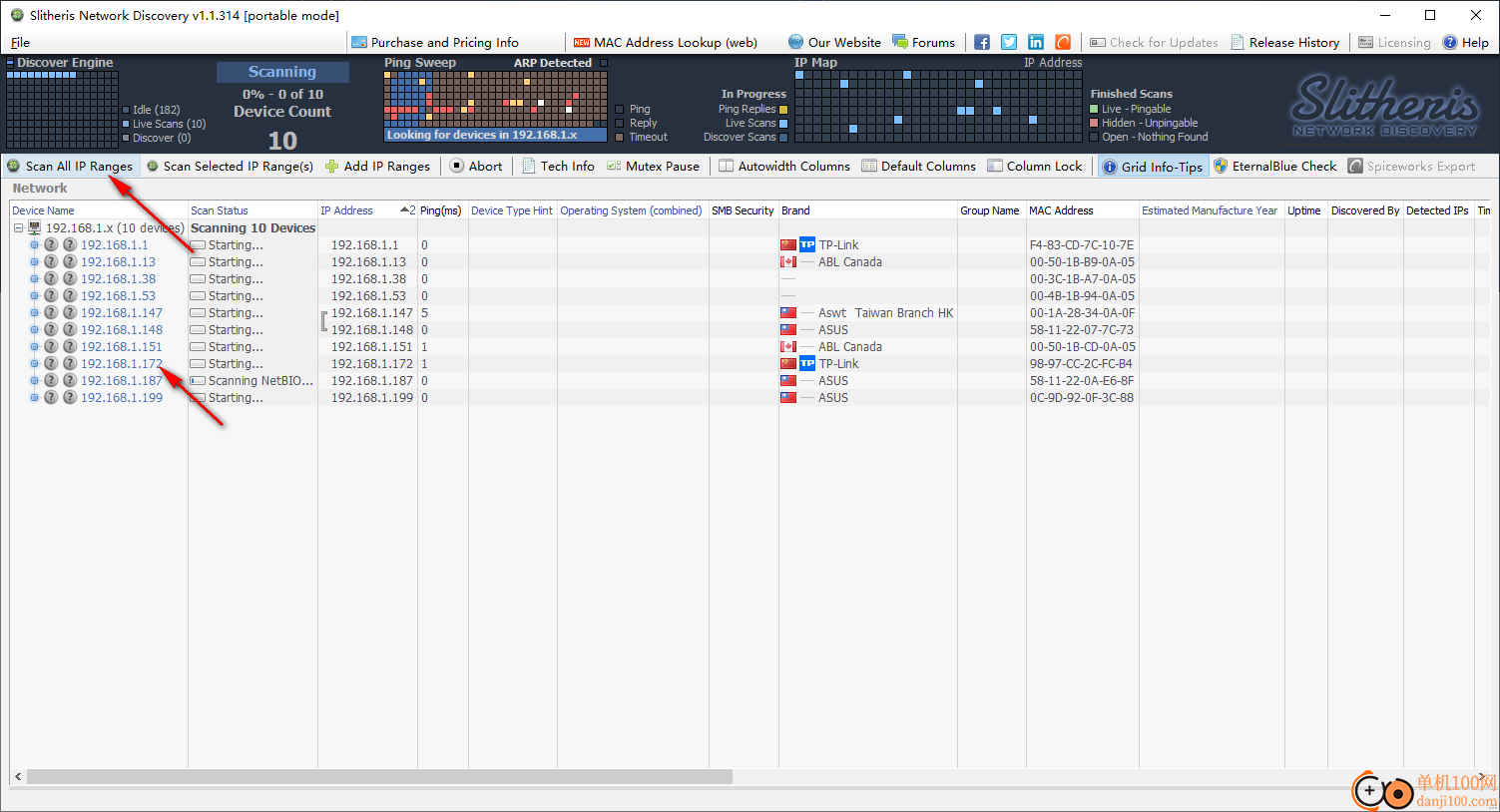Expand the 192.168.1.13 device node
The width and height of the screenshot is (1500, 812).
[34, 262]
